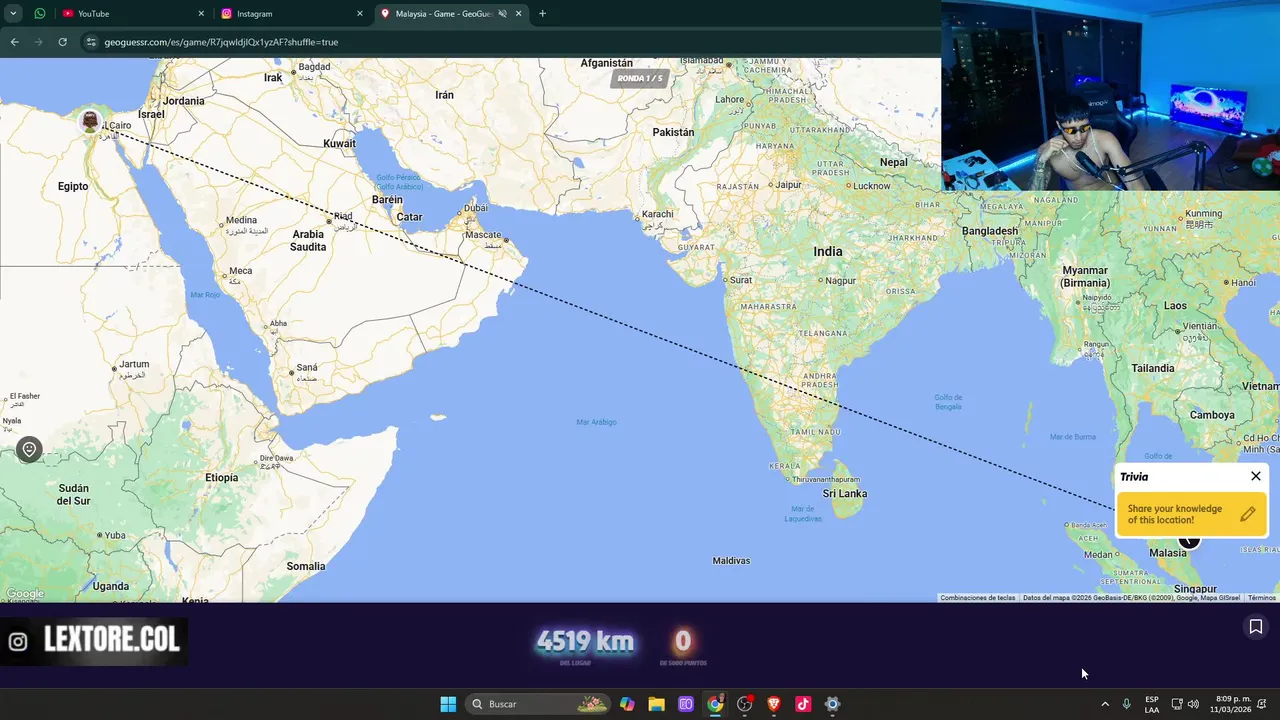Click the Mar Arábigo sea label
This screenshot has height=720, width=1280.
tap(597, 422)
